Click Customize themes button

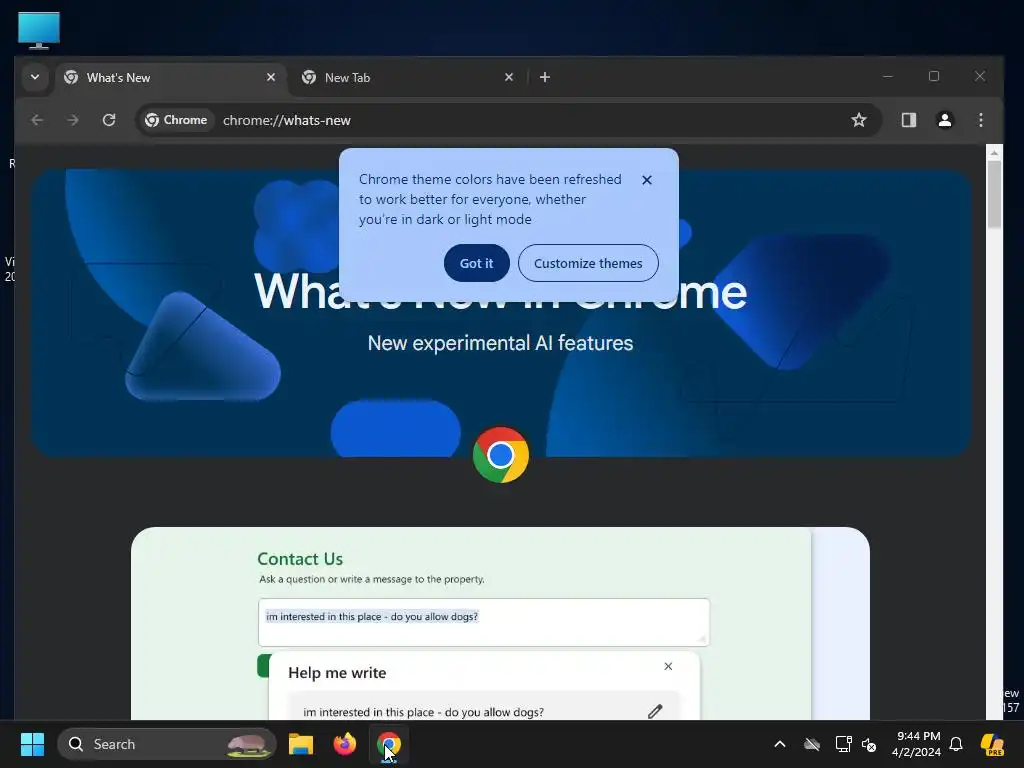pos(588,263)
